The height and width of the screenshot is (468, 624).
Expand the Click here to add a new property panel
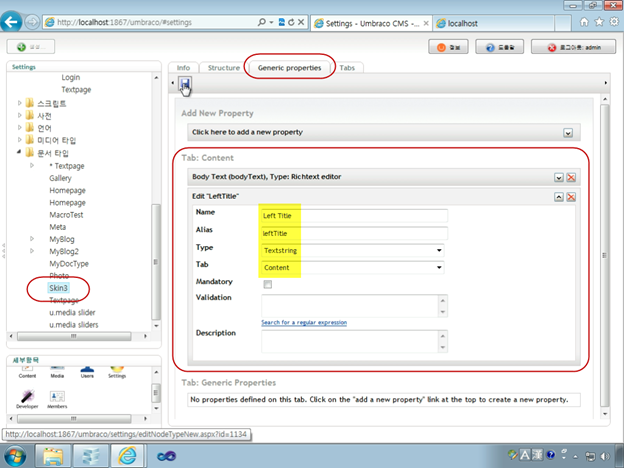tap(568, 133)
